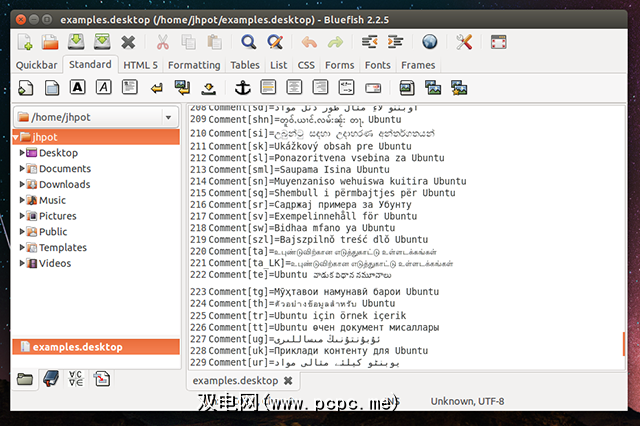Paste from clipboard toolbar icon
Viewport: 640px width, 426px height.
pyautogui.click(x=214, y=42)
